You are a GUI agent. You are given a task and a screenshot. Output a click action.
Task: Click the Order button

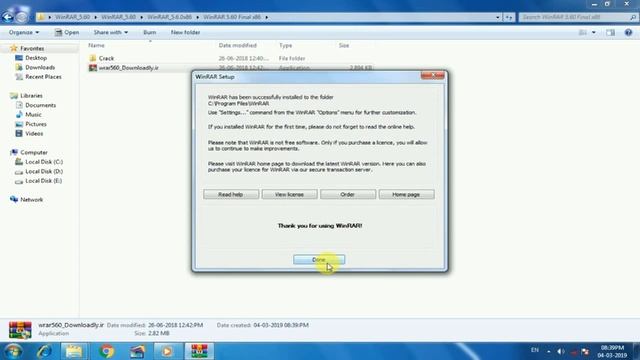click(x=348, y=194)
